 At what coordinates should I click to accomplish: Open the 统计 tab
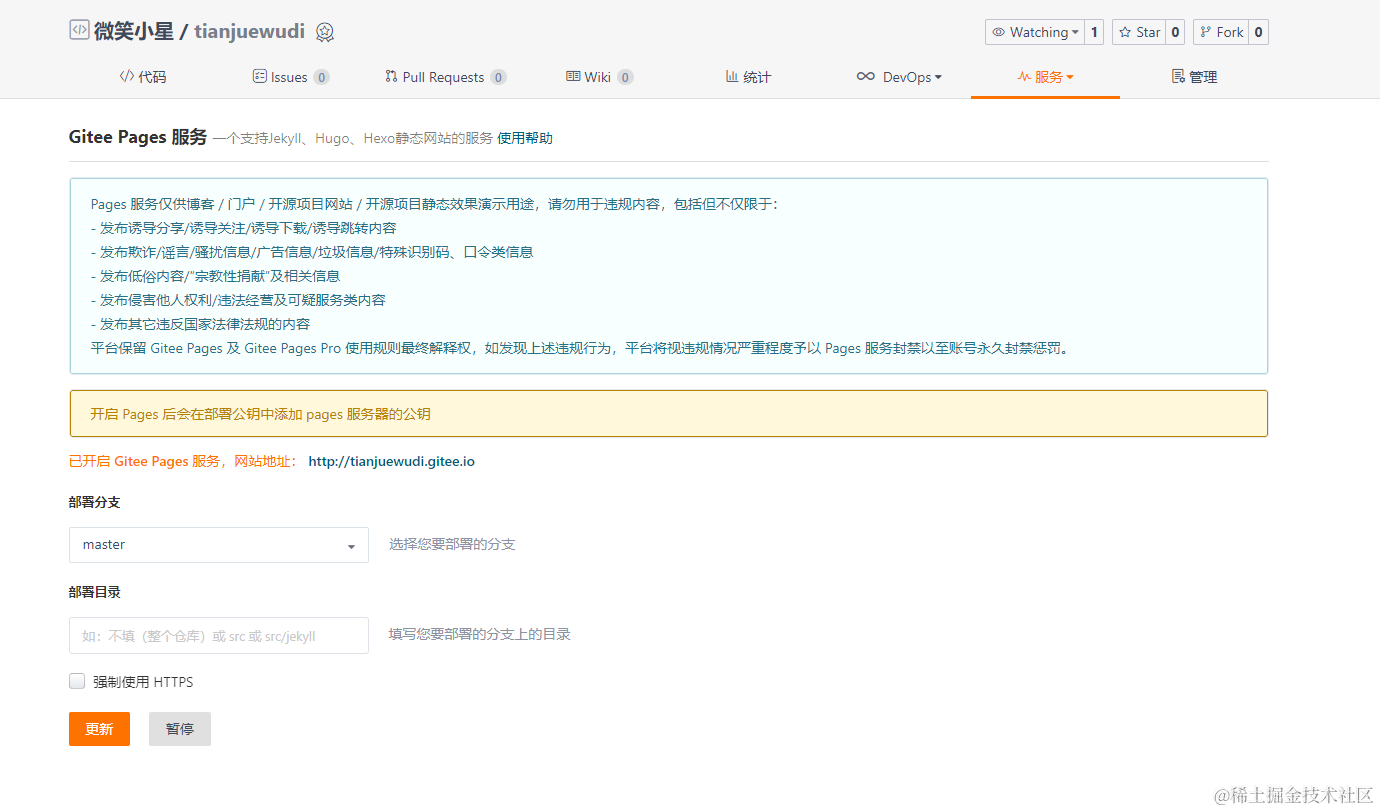[x=748, y=77]
